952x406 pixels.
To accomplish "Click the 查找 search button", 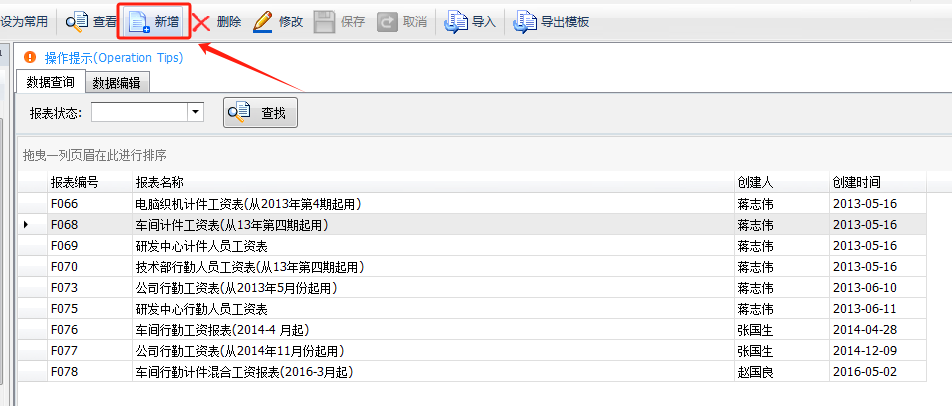I will tap(260, 112).
